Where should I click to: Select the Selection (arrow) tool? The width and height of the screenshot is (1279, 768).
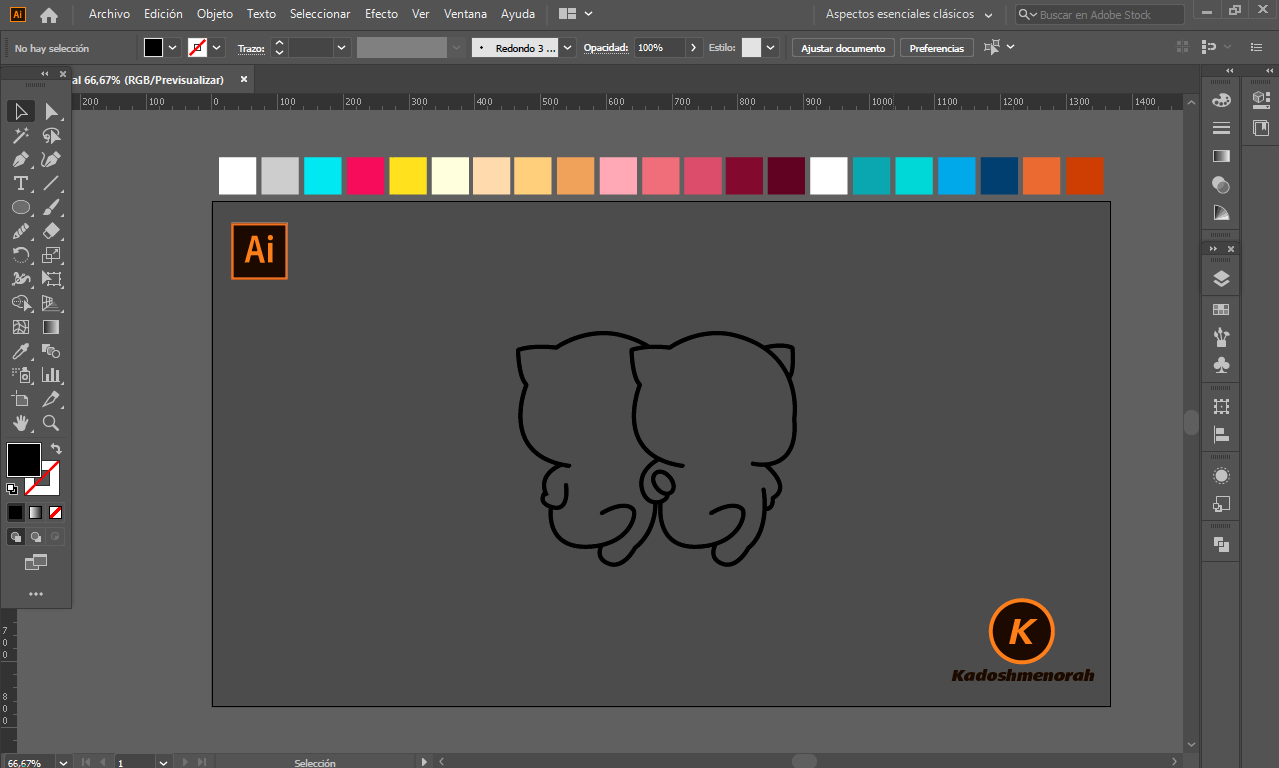[x=21, y=111]
